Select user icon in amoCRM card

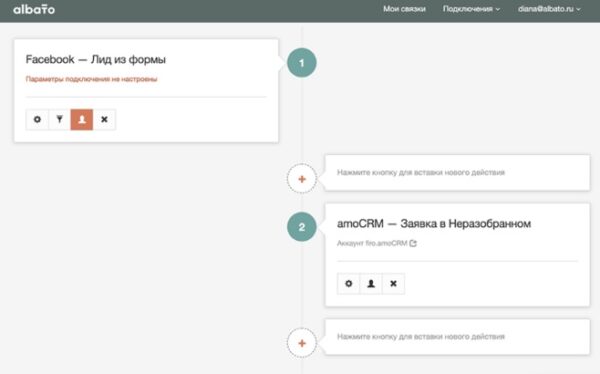click(x=371, y=284)
